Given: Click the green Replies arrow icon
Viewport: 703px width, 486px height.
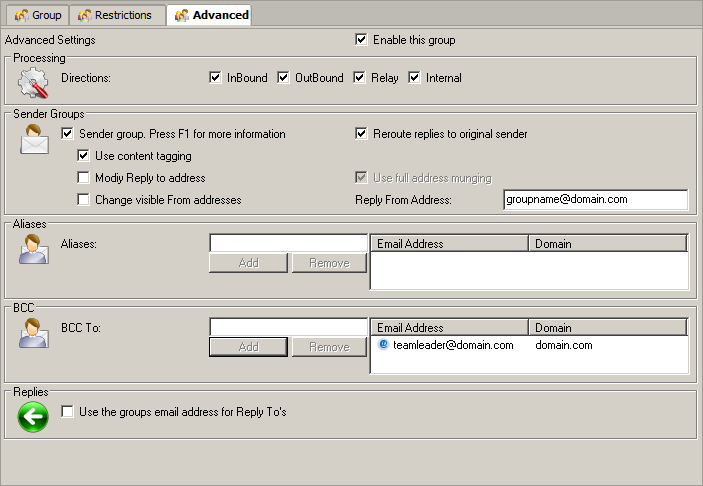Looking at the screenshot, I should tap(33, 416).
